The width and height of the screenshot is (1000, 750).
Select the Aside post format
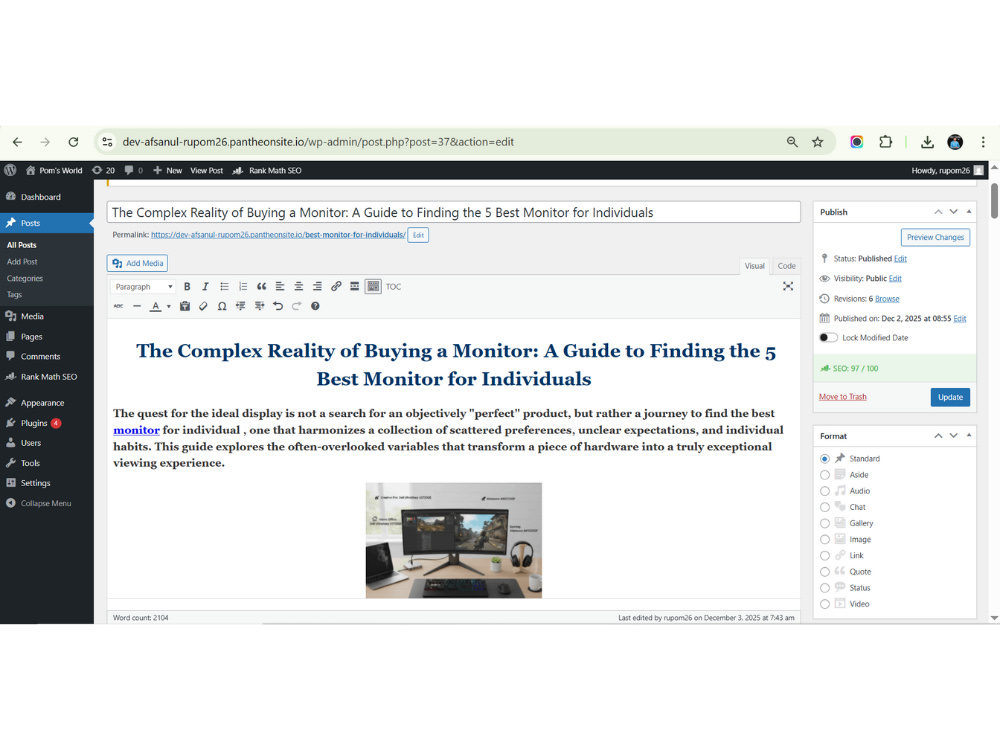coord(825,474)
